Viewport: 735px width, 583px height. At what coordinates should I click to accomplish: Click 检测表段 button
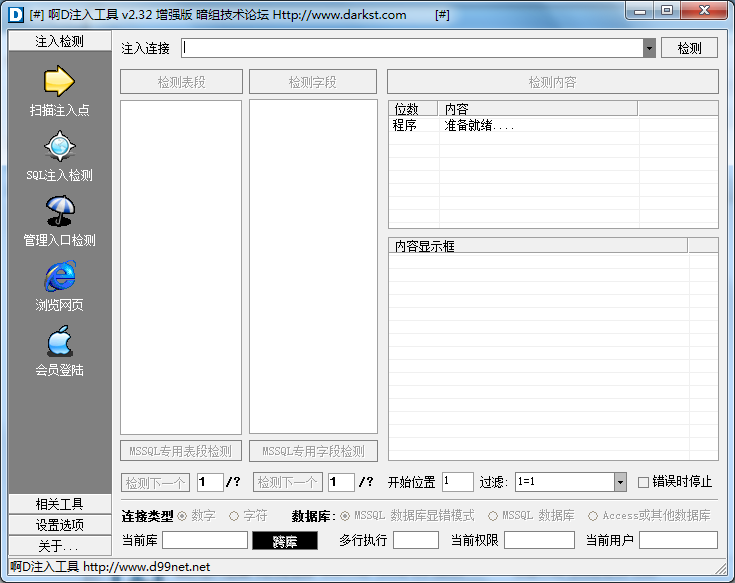(x=181, y=82)
